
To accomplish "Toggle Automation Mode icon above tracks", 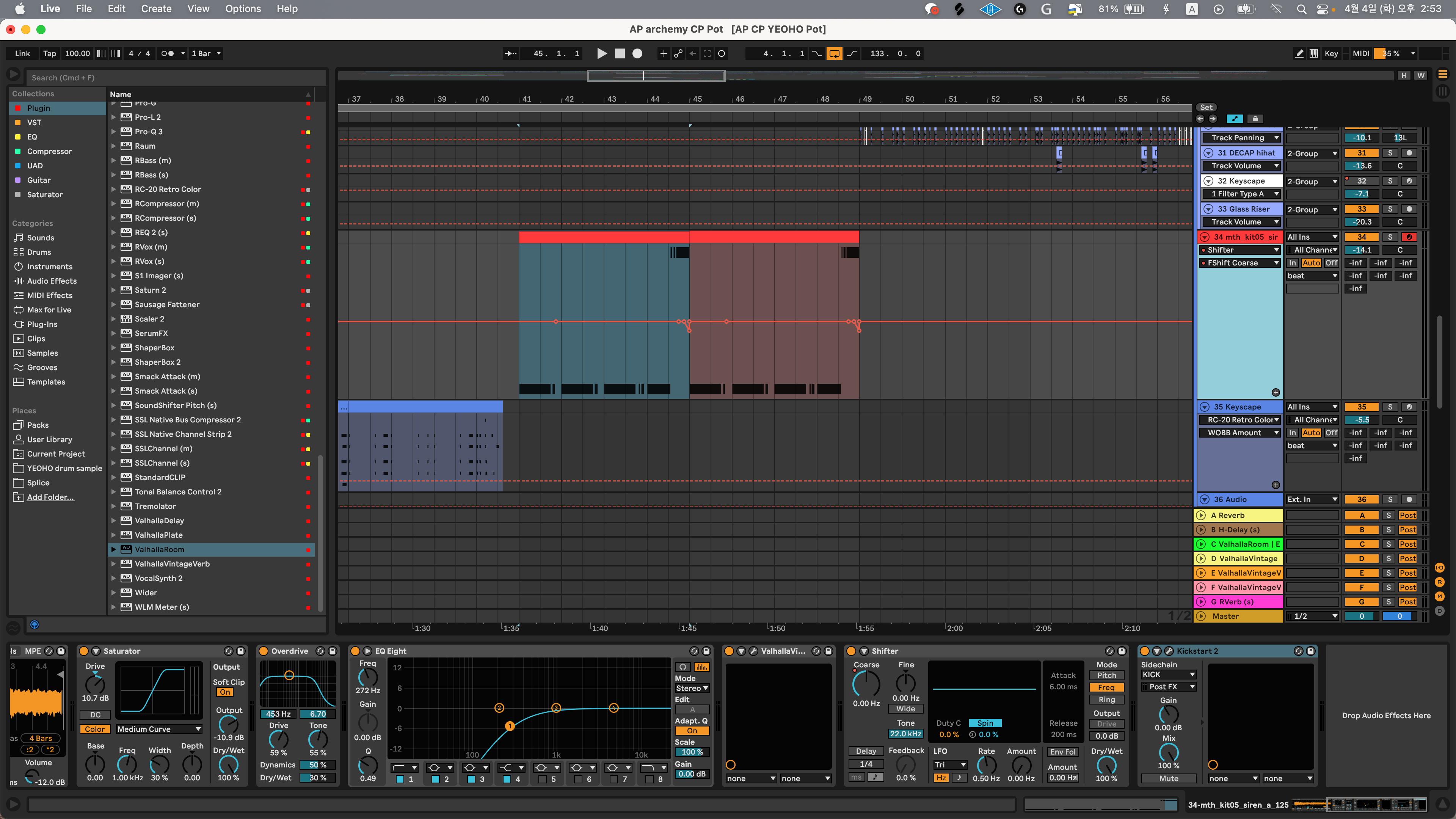I will coord(1235,119).
